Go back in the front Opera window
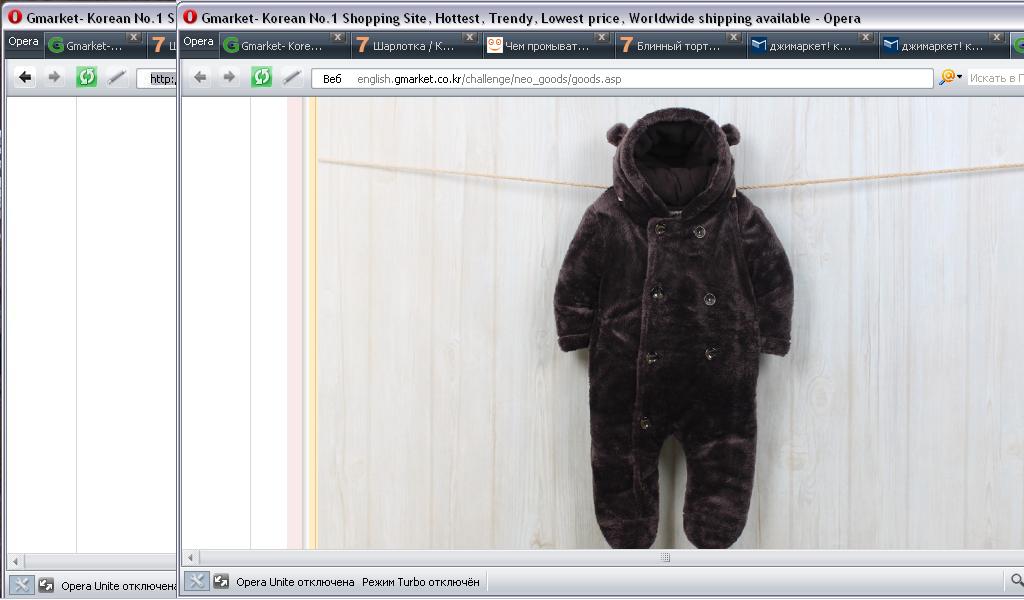This screenshot has width=1024, height=600. pos(200,78)
